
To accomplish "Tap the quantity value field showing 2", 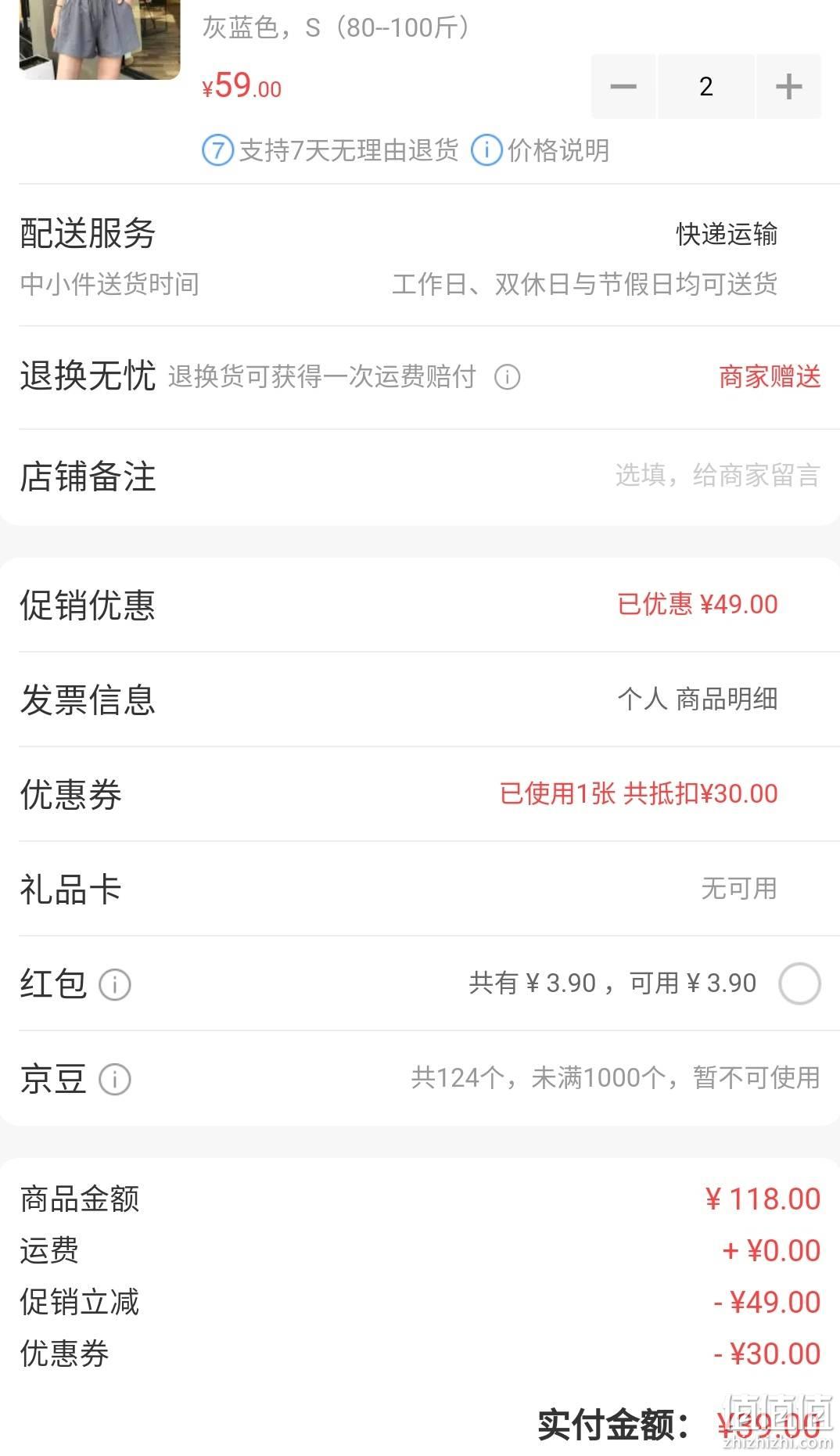I will click(706, 87).
